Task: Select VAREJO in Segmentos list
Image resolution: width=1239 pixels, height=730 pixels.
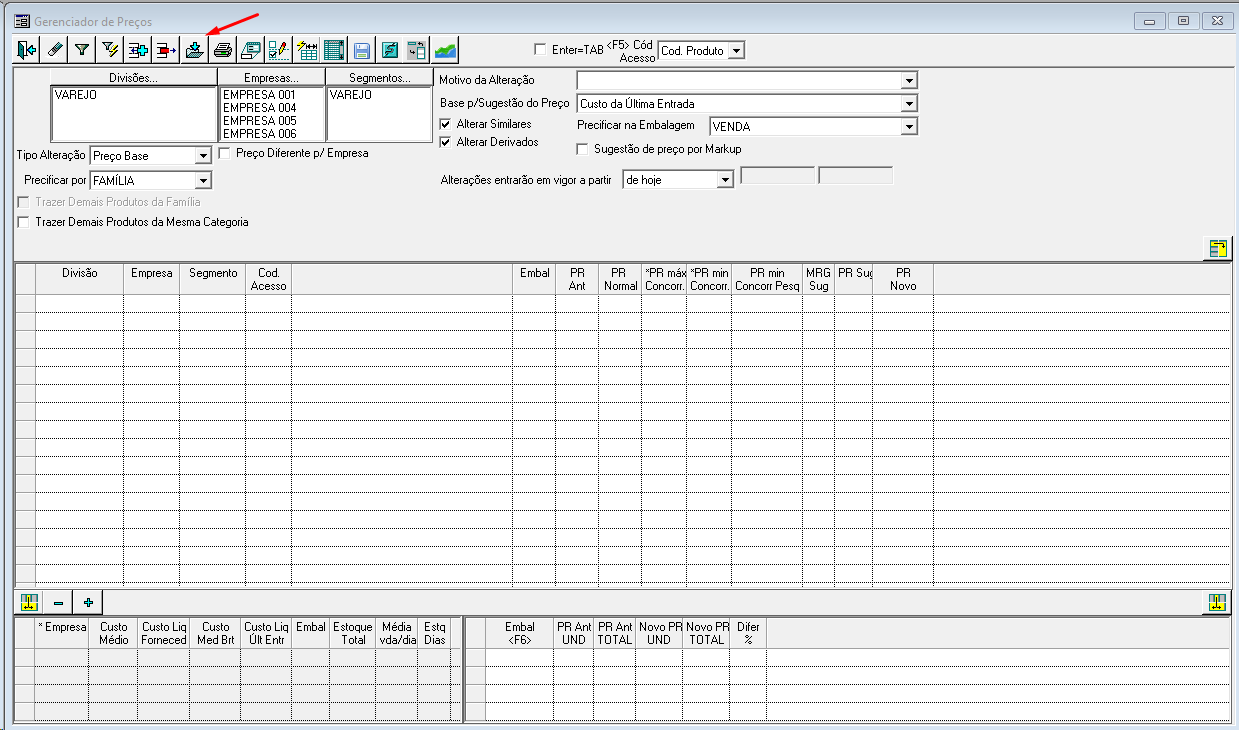Action: [351, 95]
